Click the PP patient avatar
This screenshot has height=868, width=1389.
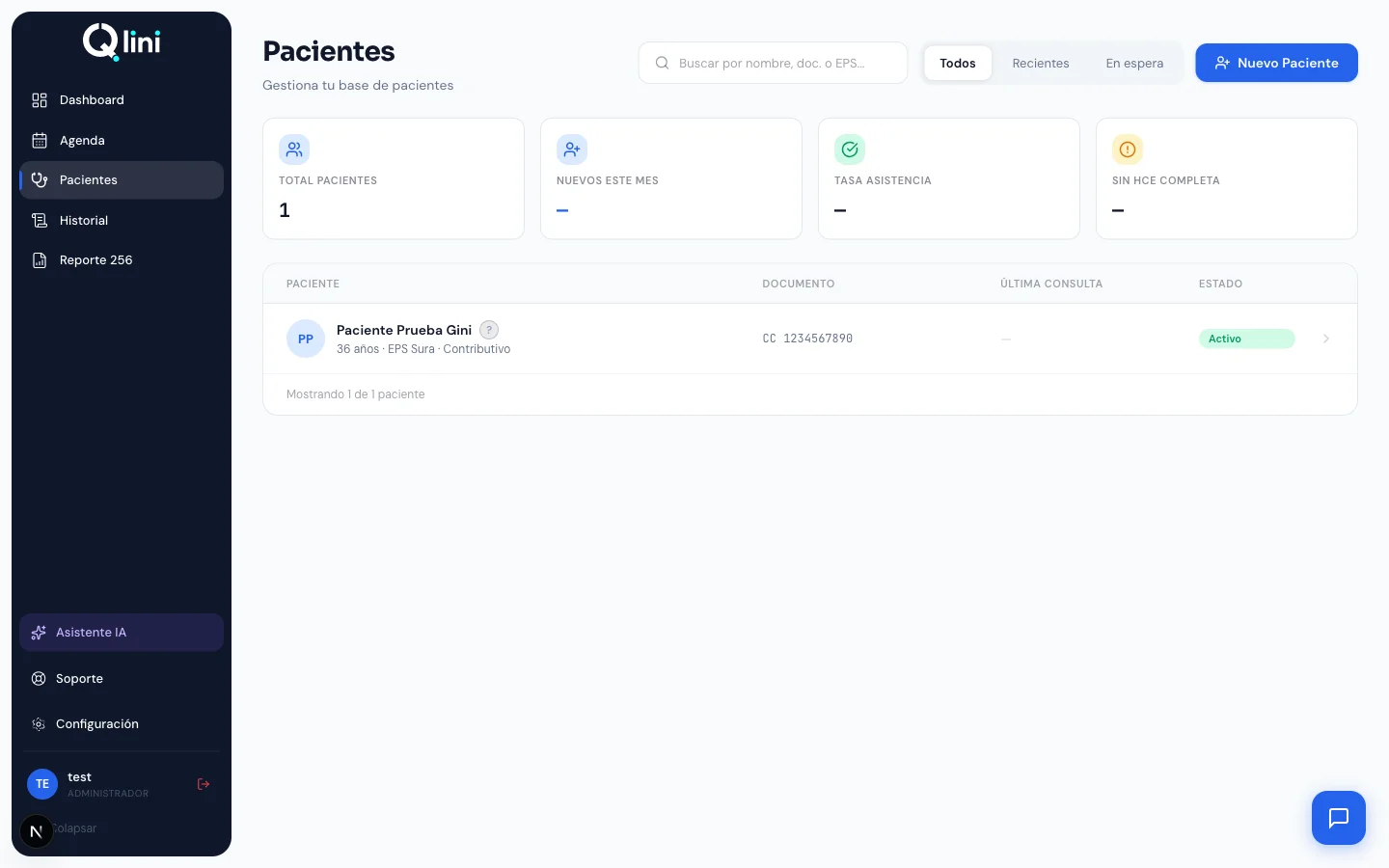pyautogui.click(x=306, y=339)
